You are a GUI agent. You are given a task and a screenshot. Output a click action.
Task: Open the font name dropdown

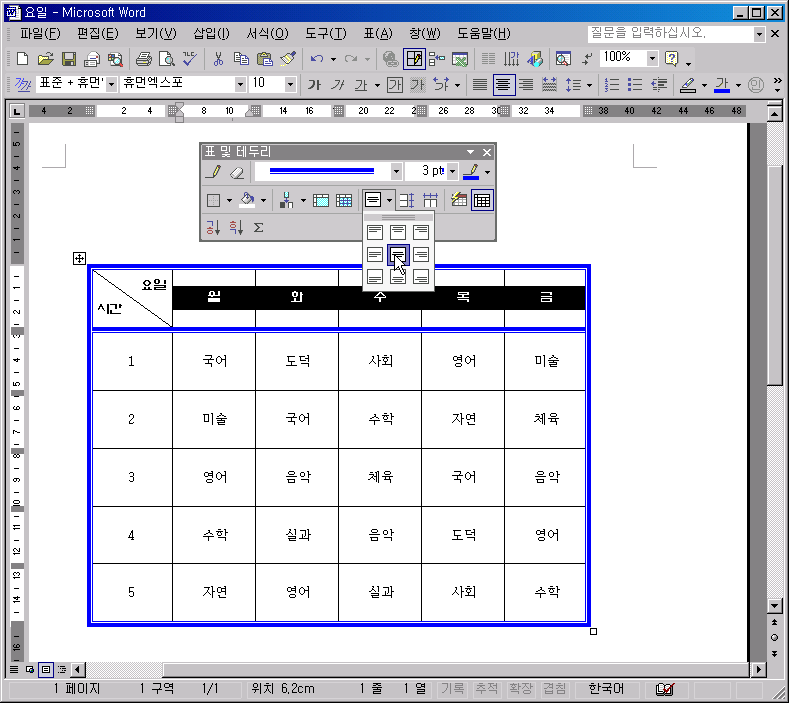point(240,84)
